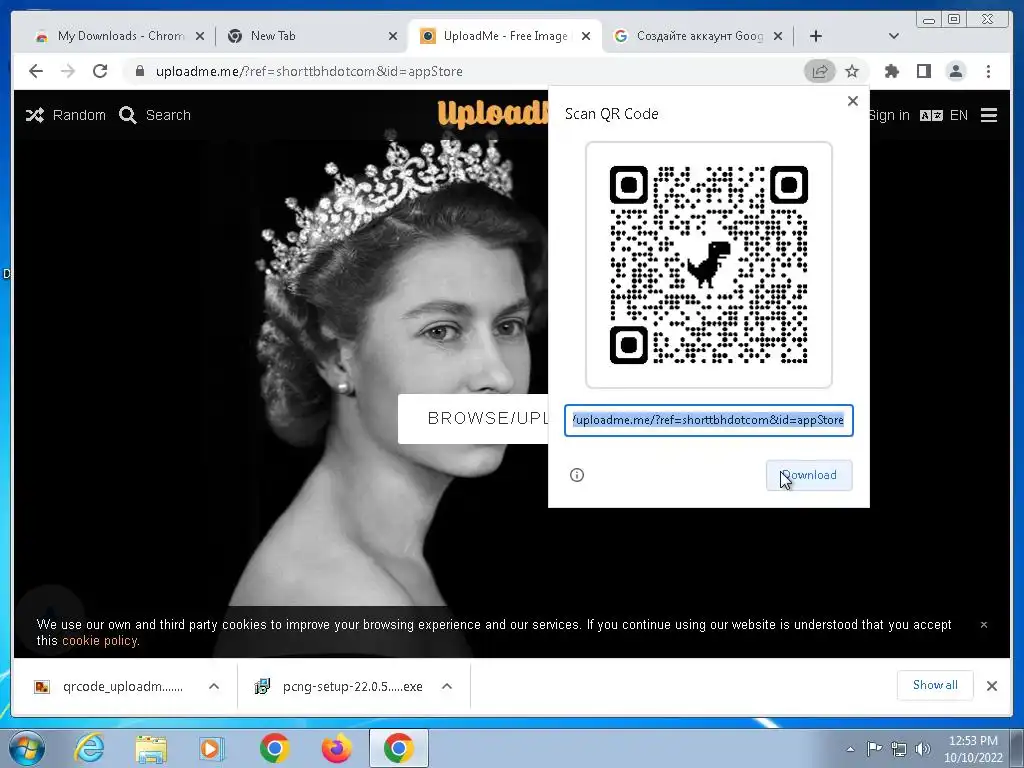Select the UploadMe - Free Image tab
The image size is (1024, 768).
pyautogui.click(x=505, y=36)
